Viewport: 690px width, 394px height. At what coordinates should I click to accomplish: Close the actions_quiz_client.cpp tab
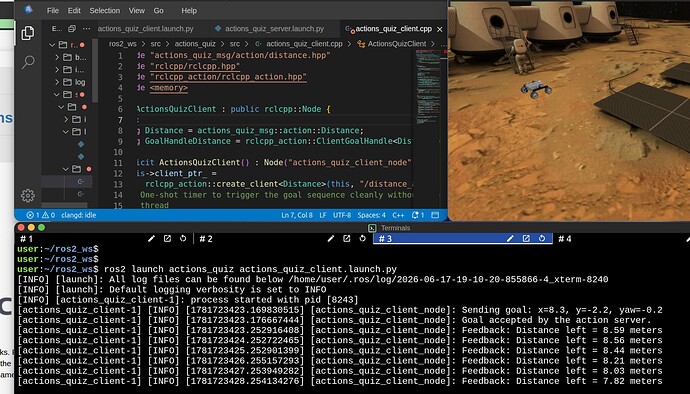pos(439,29)
